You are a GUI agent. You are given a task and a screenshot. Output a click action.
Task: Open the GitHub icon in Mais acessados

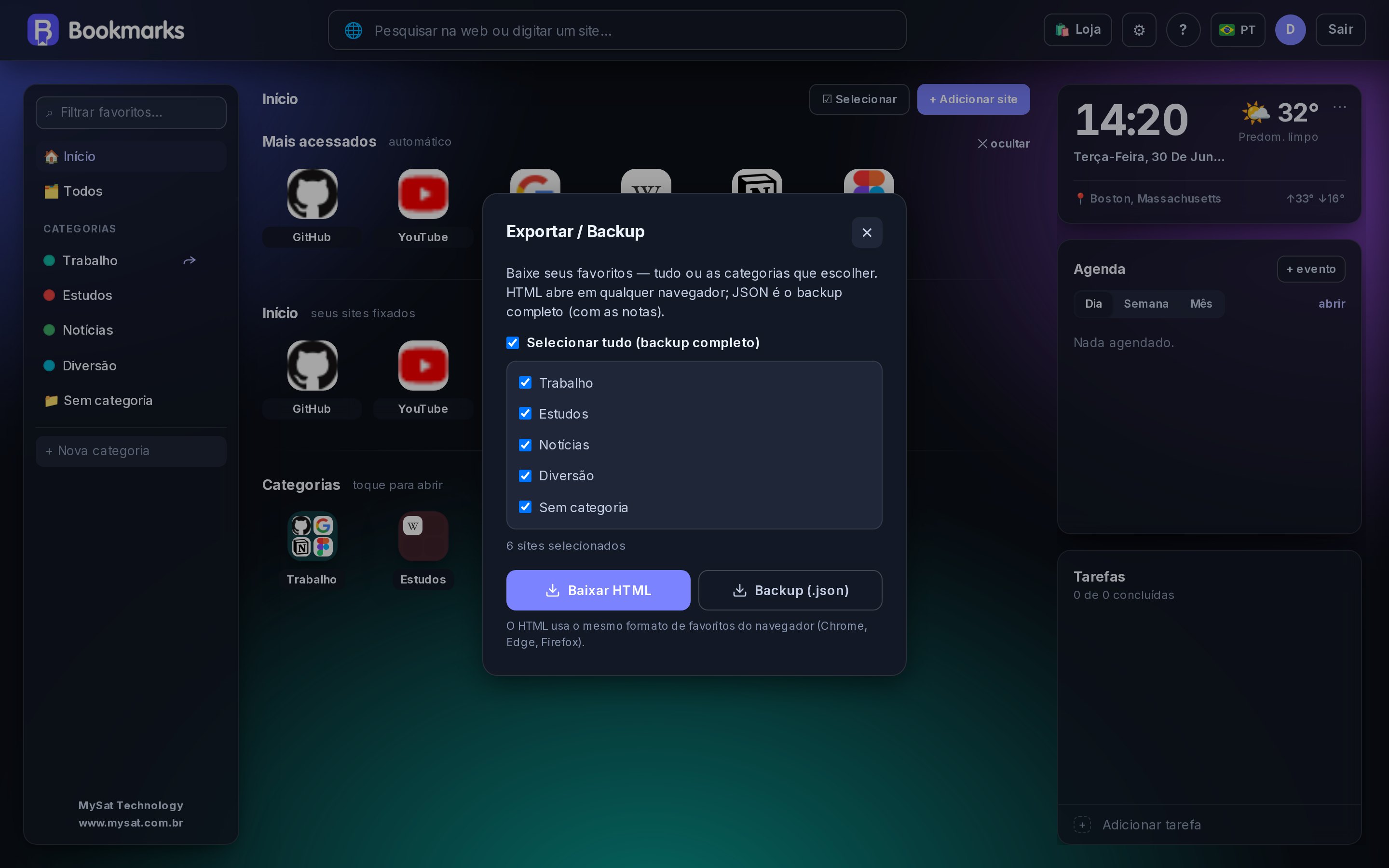312,193
